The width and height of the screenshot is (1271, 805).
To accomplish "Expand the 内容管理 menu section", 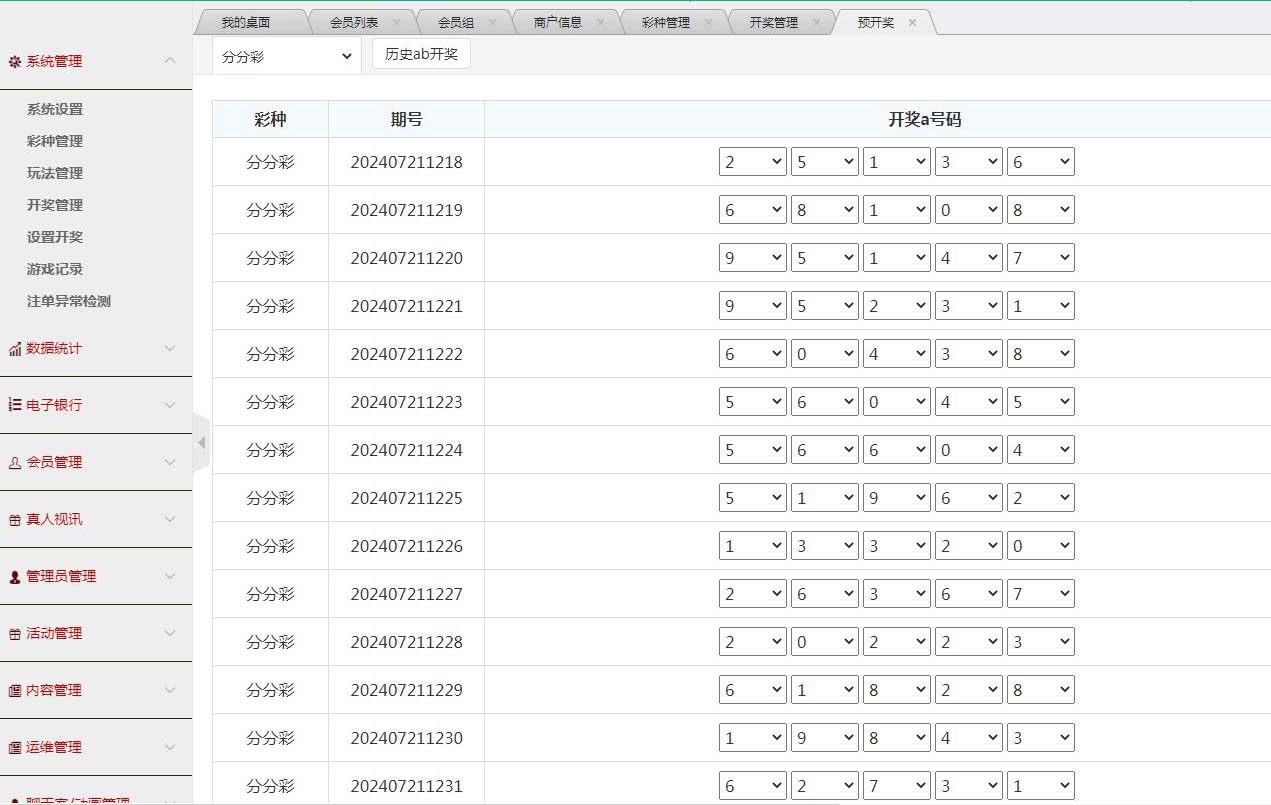I will point(170,690).
